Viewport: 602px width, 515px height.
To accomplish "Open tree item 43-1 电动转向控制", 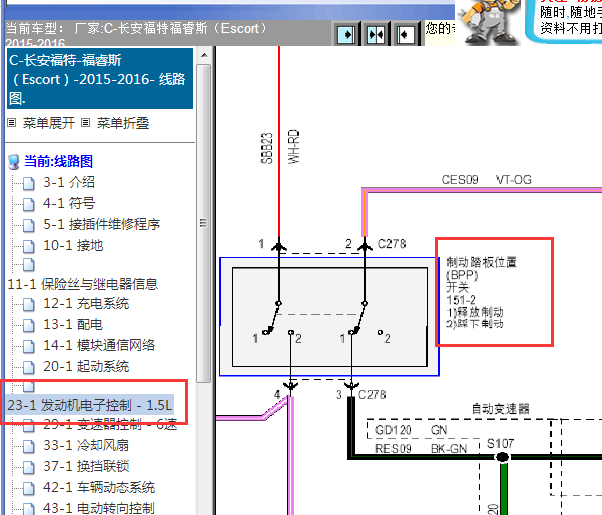I will [99, 508].
